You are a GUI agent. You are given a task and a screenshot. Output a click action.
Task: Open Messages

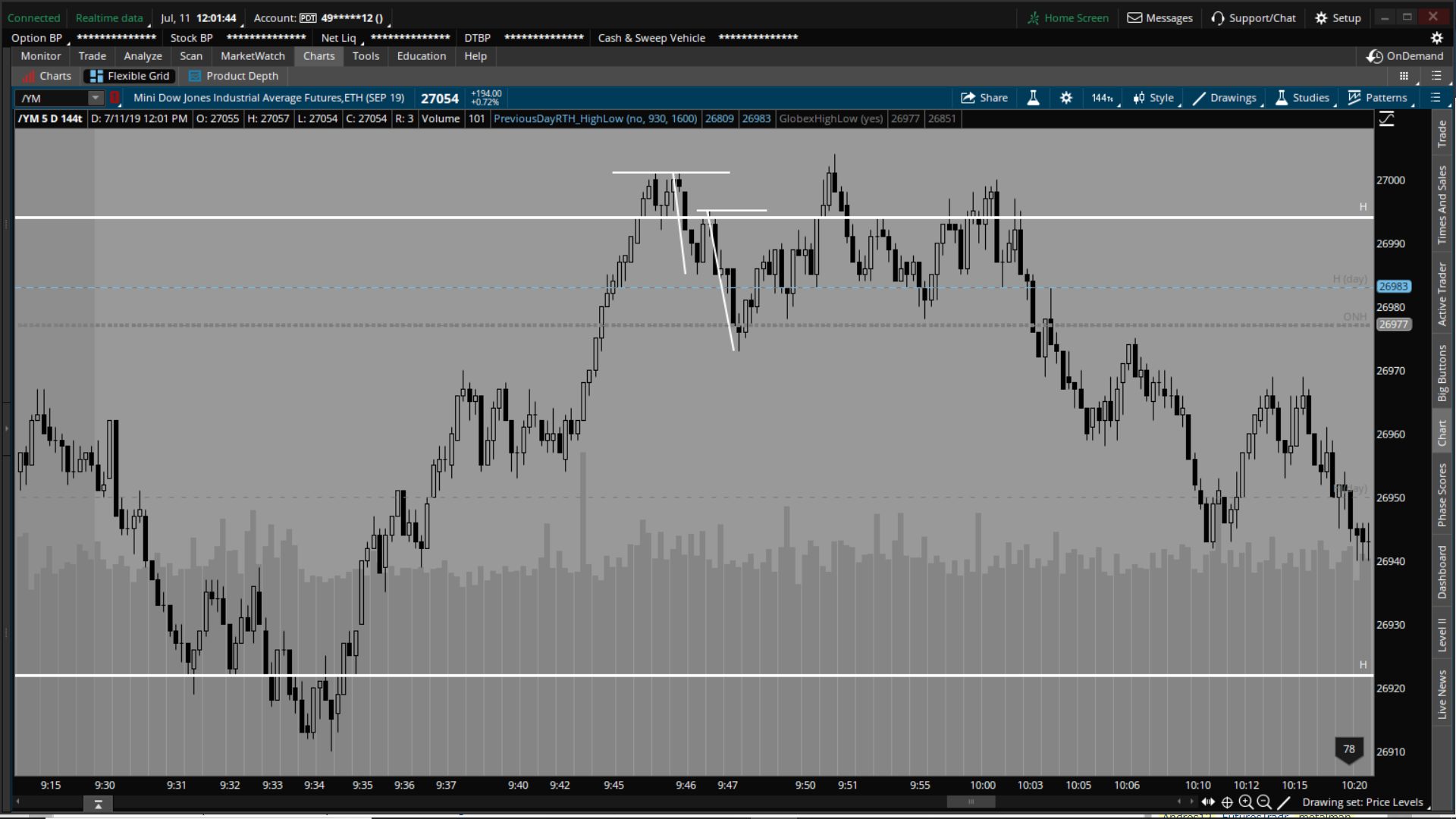coord(1159,18)
